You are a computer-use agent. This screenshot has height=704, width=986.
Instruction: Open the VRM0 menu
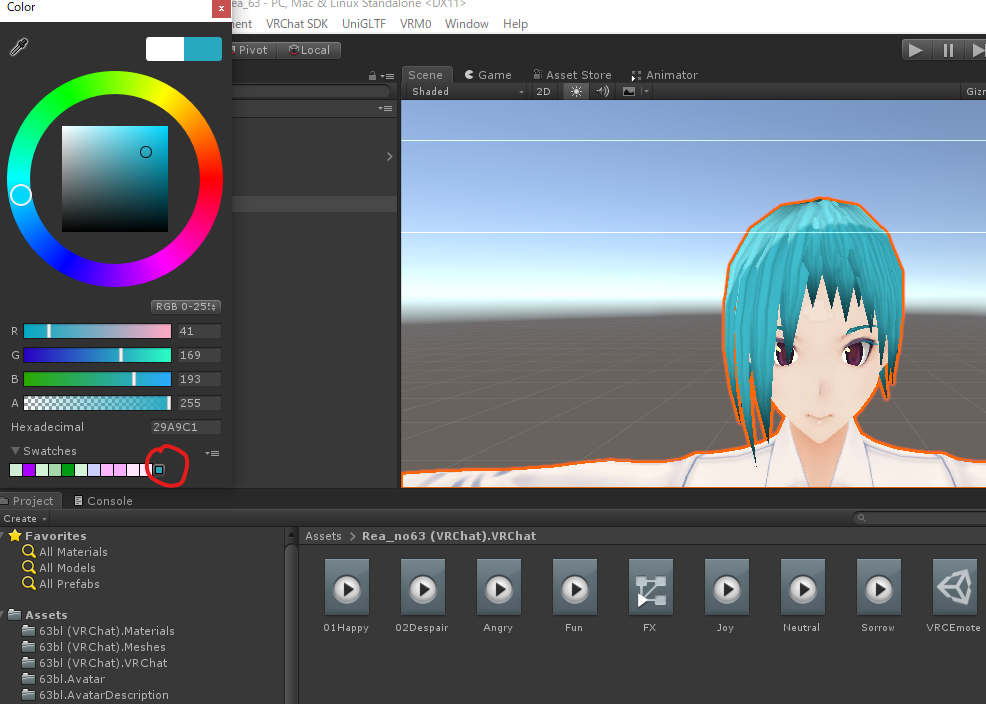tap(416, 24)
